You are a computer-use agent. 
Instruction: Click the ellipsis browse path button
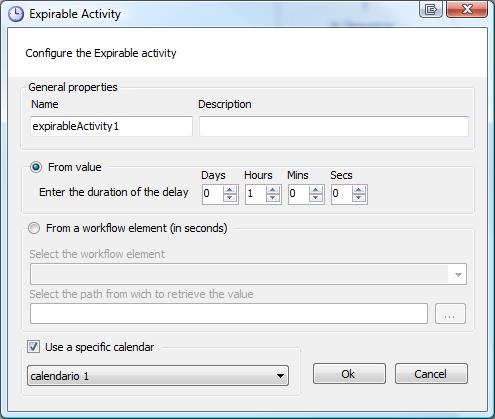coord(450,314)
